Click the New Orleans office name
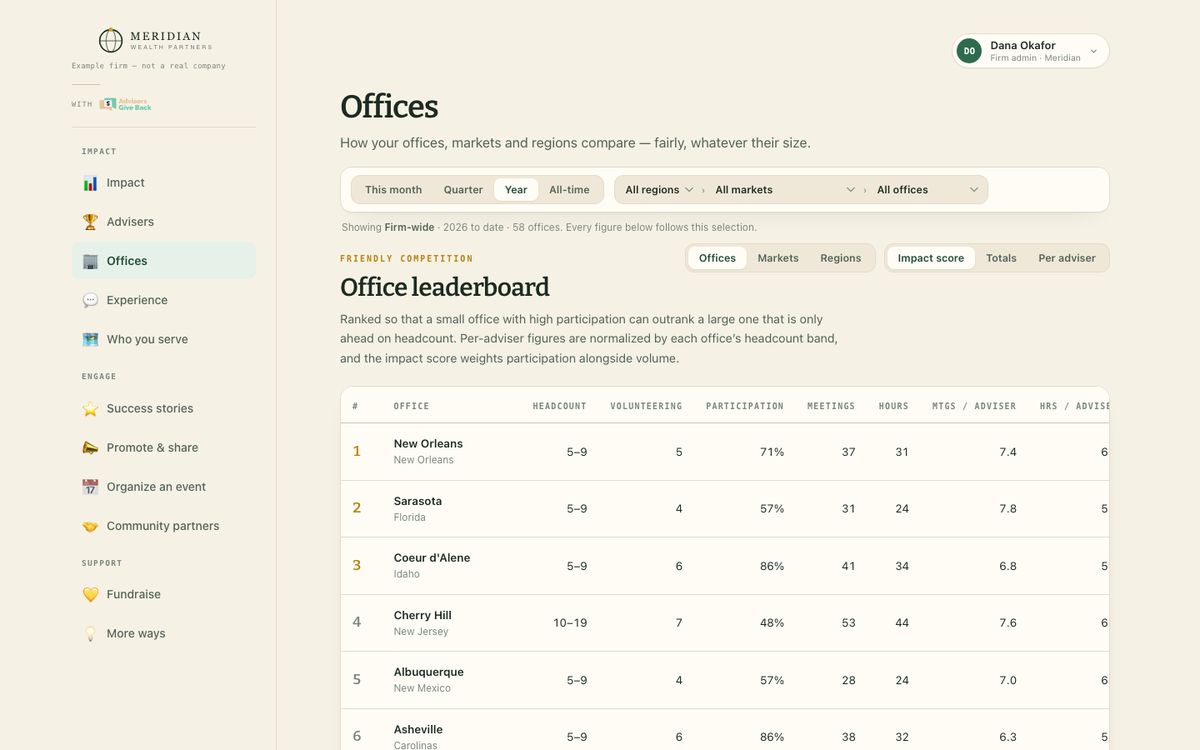Screen dimensions: 1200x750 point(428,444)
